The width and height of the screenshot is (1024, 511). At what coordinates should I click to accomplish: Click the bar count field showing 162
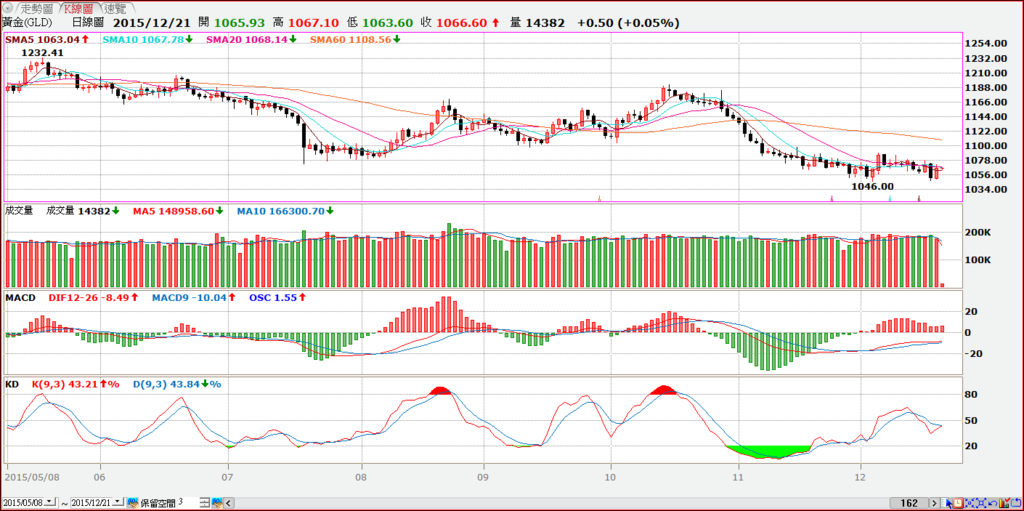pos(909,503)
